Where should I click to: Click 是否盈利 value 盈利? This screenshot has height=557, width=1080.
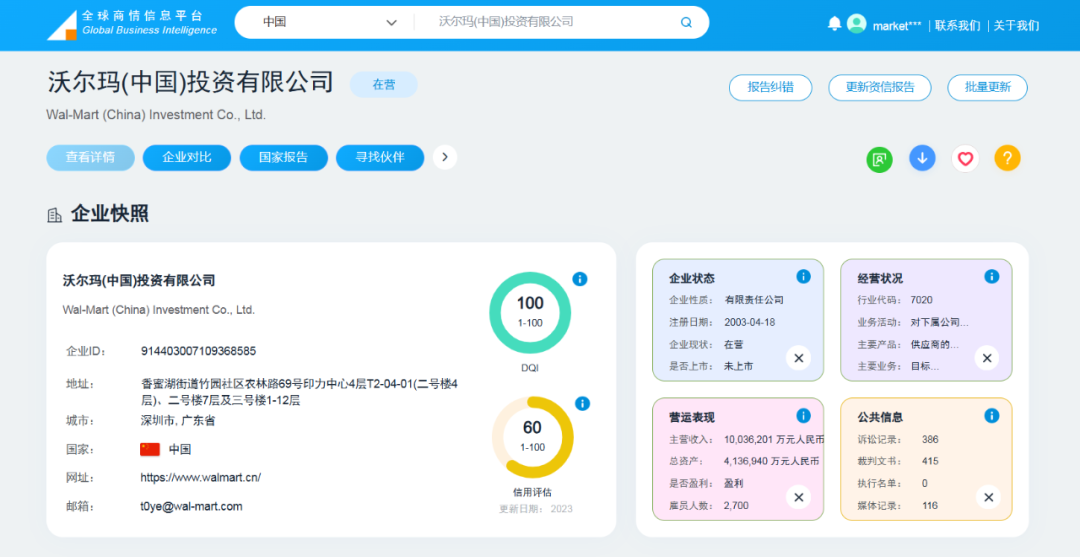(x=734, y=483)
